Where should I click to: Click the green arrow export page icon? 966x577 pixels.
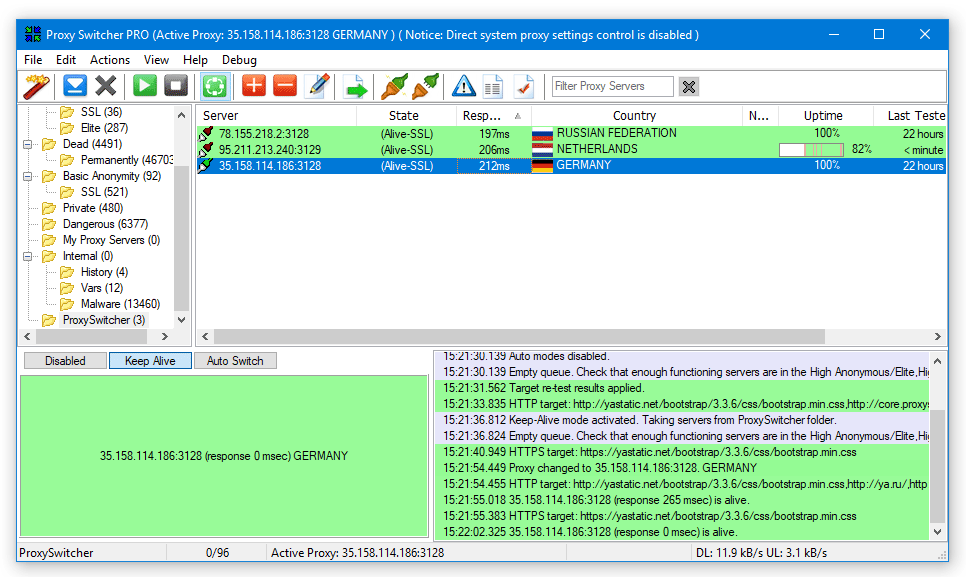(355, 86)
